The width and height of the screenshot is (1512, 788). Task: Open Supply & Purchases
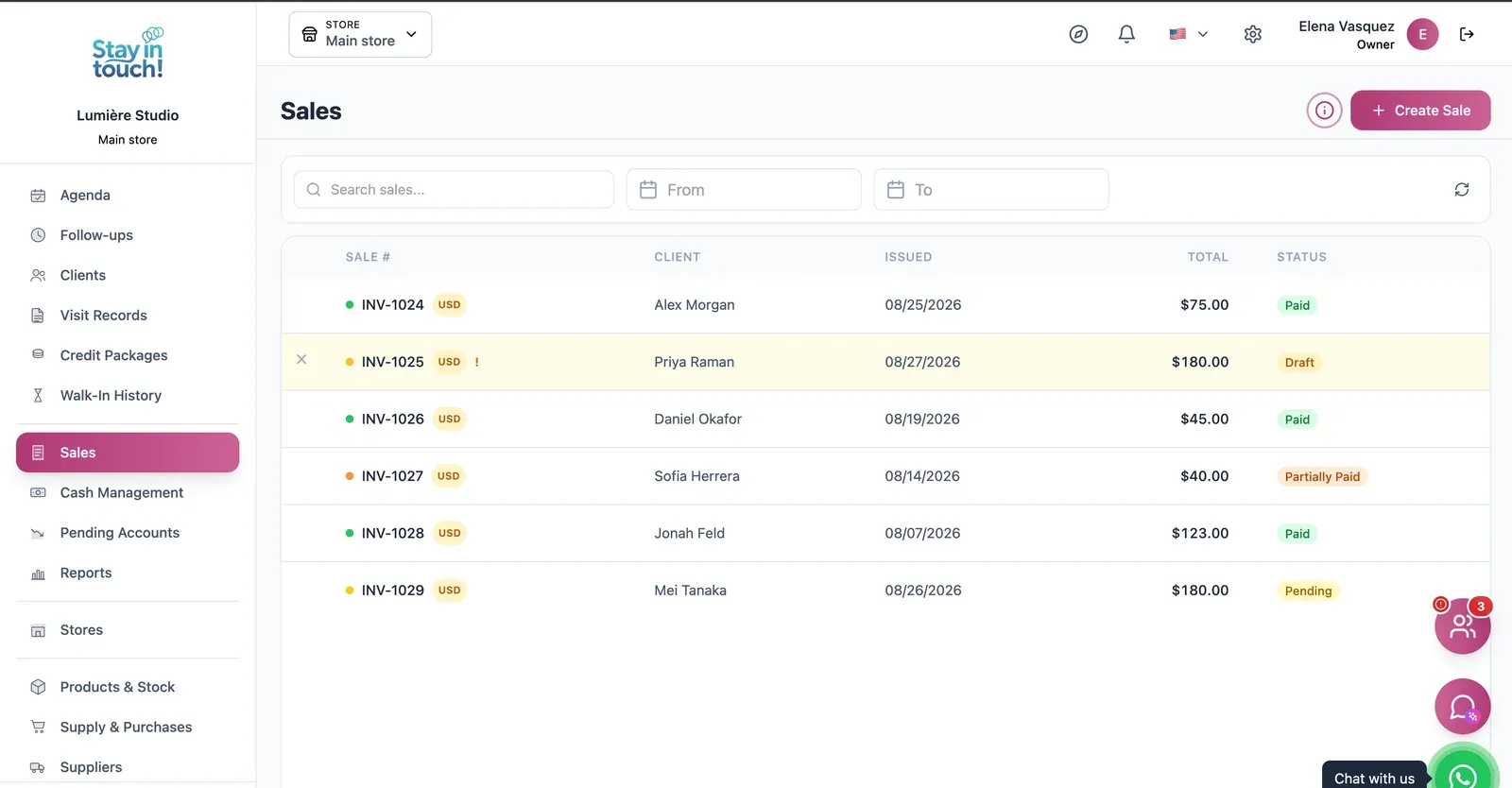coord(128,727)
